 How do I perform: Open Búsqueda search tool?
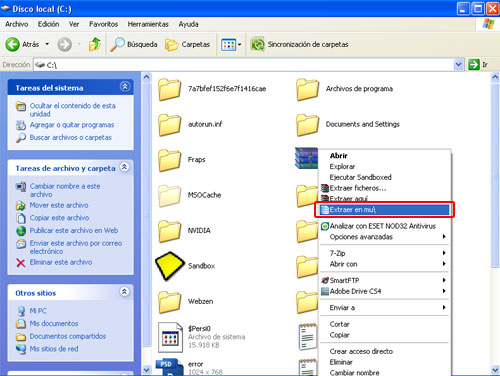pyautogui.click(x=134, y=44)
